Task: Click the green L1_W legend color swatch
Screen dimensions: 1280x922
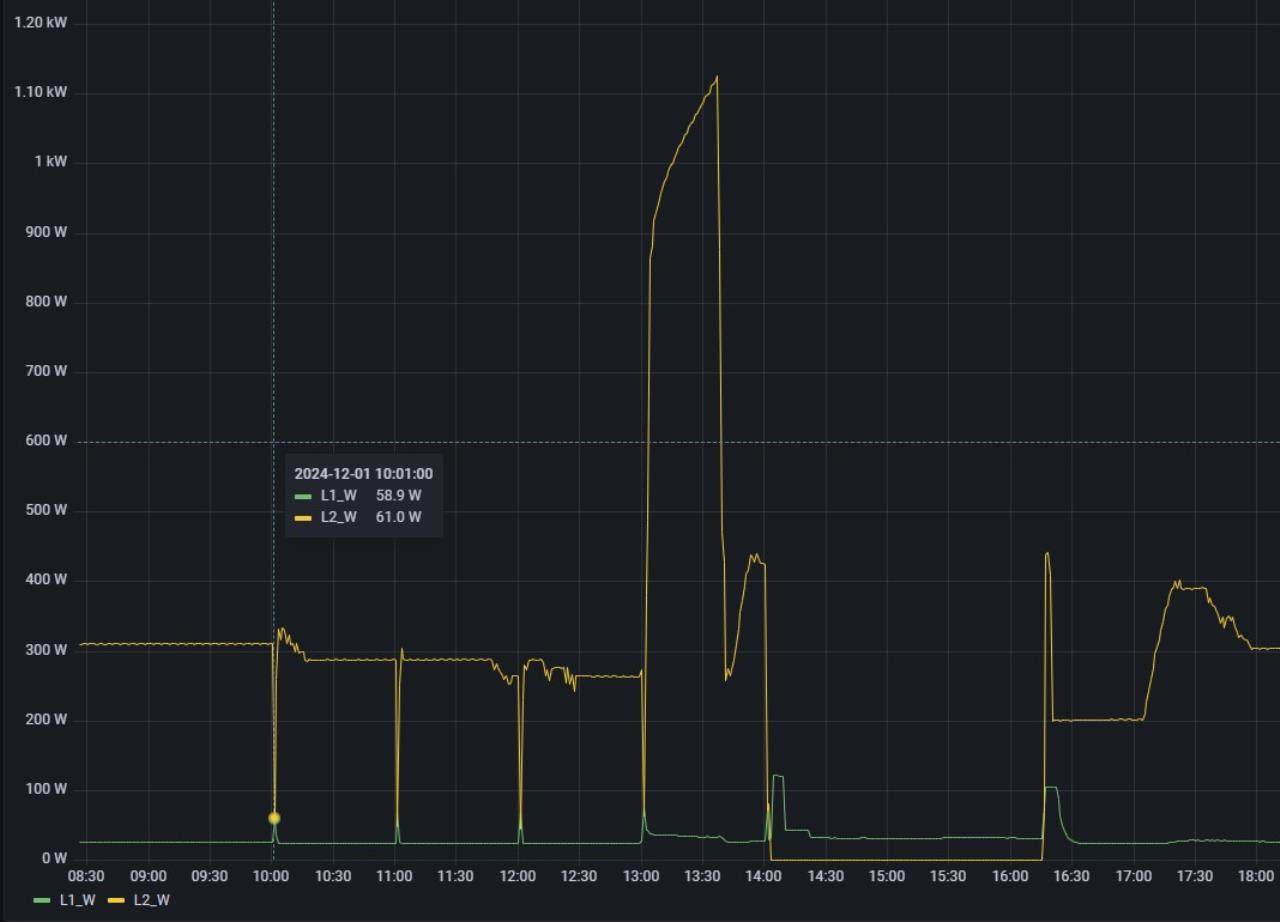Action: [42, 900]
